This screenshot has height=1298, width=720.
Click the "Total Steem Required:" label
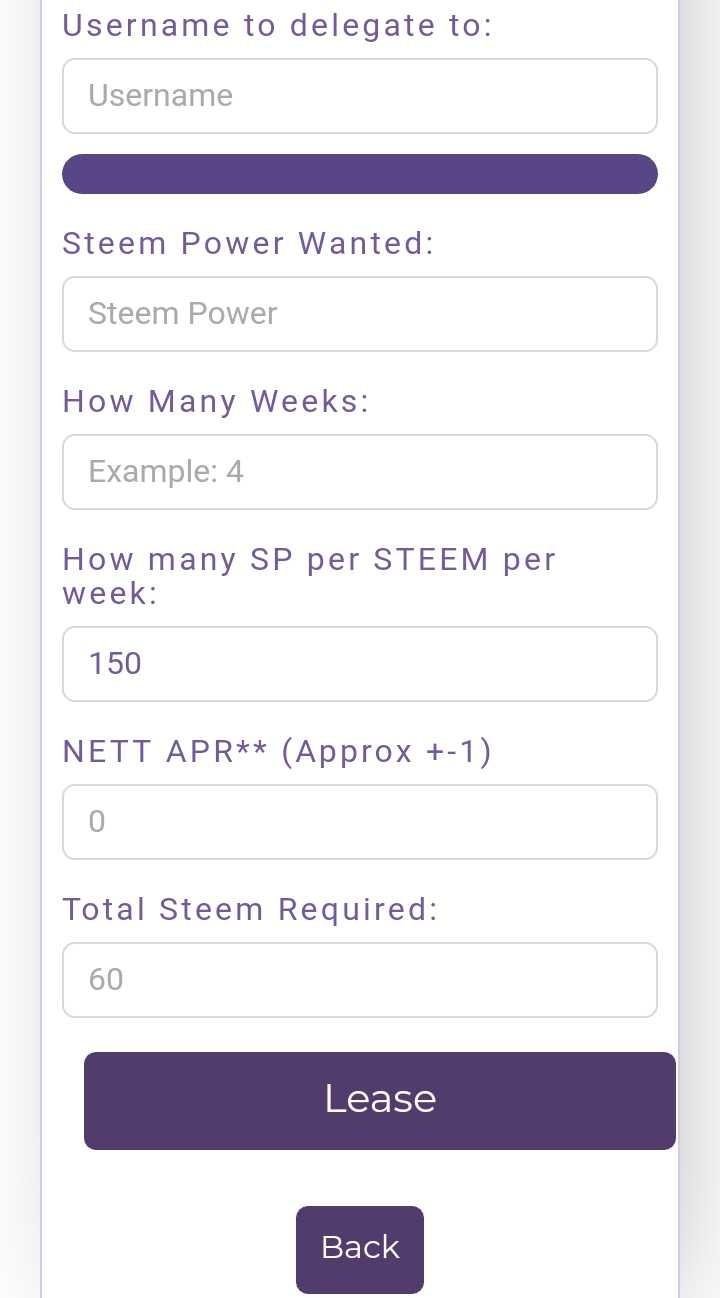point(250,909)
